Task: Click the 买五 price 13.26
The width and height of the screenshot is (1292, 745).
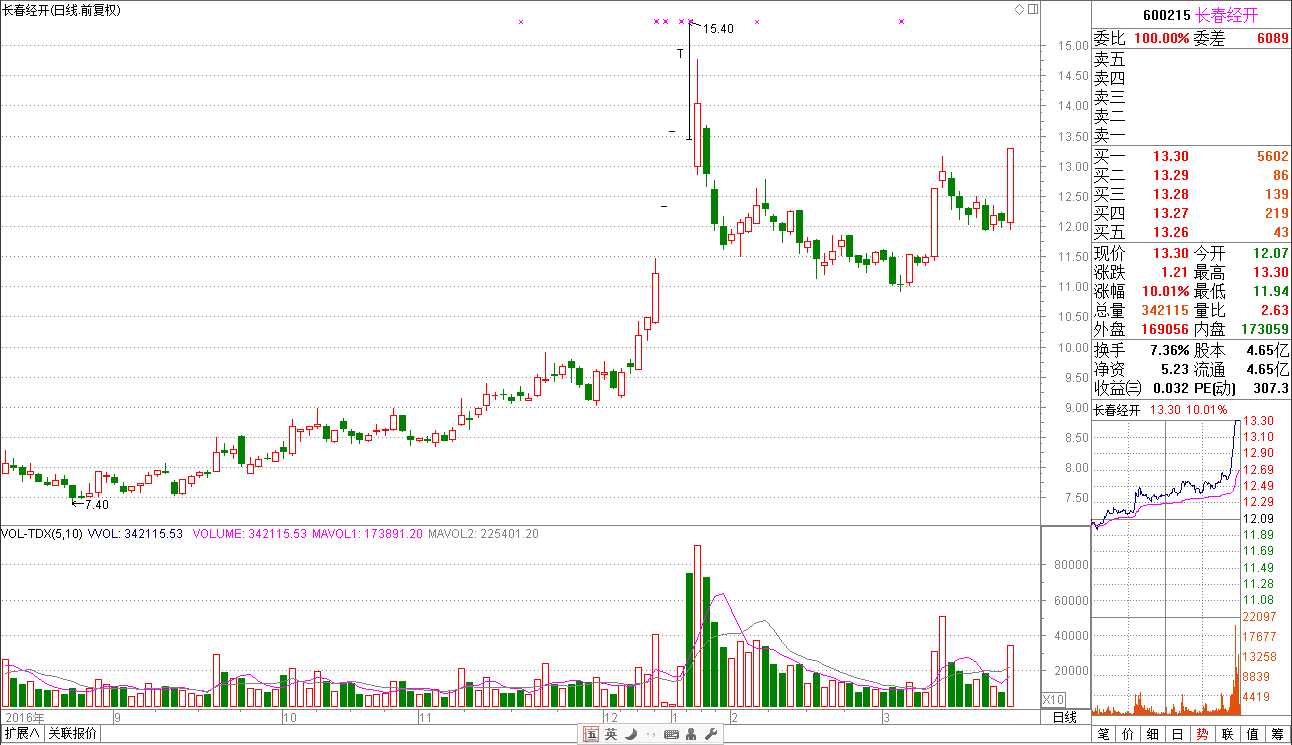Action: coord(1170,232)
